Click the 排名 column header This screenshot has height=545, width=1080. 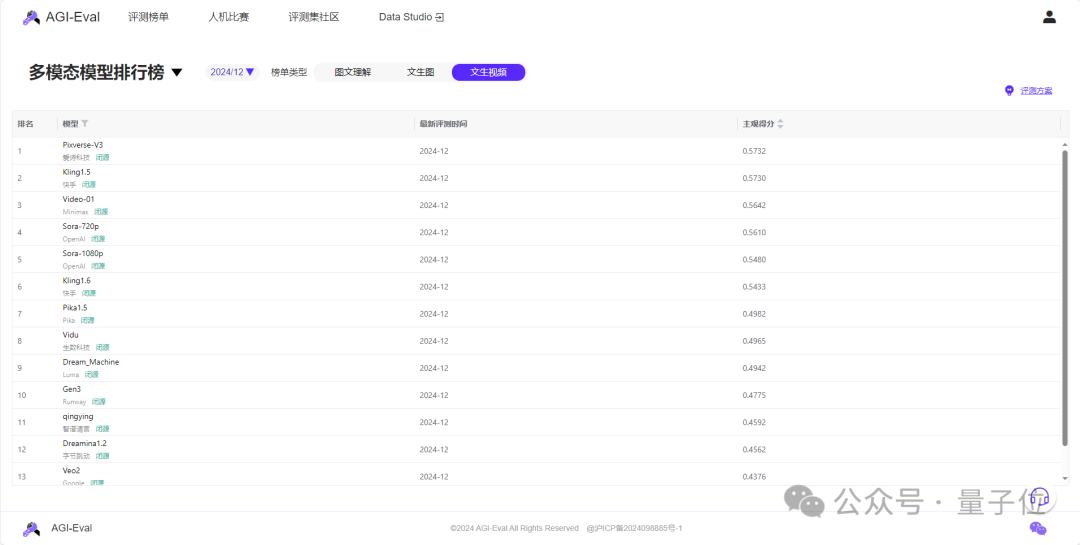(x=25, y=124)
